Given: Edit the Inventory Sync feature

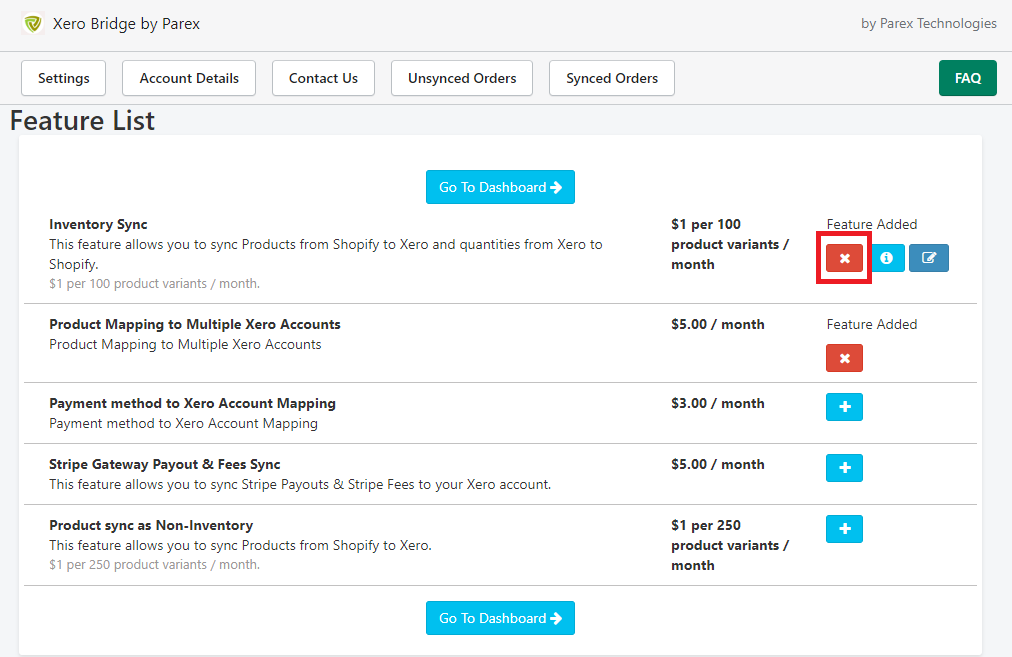Looking at the screenshot, I should [x=929, y=258].
